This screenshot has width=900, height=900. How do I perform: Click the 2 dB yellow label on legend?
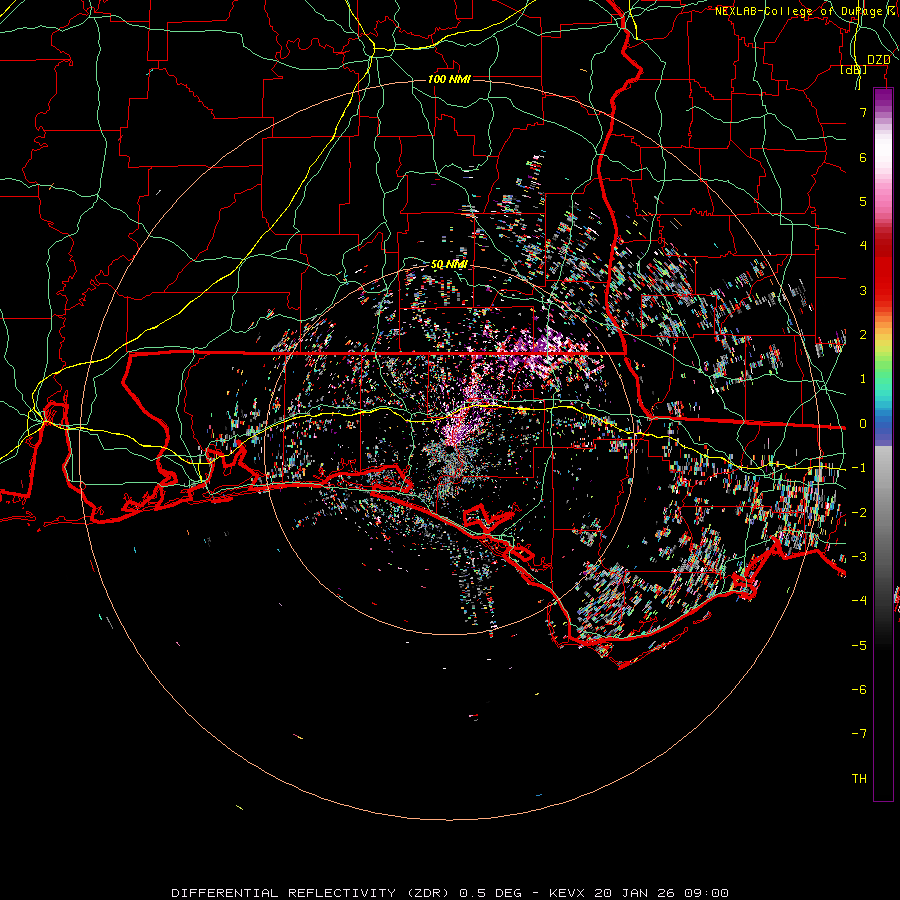(x=863, y=335)
